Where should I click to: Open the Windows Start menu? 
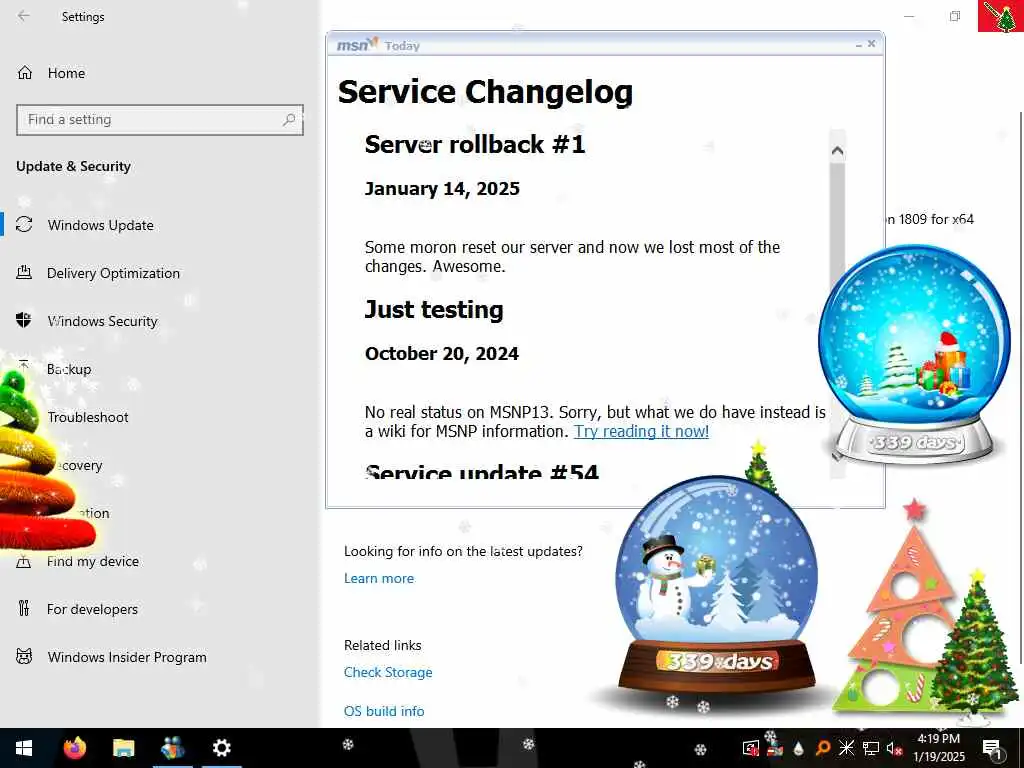tap(24, 748)
